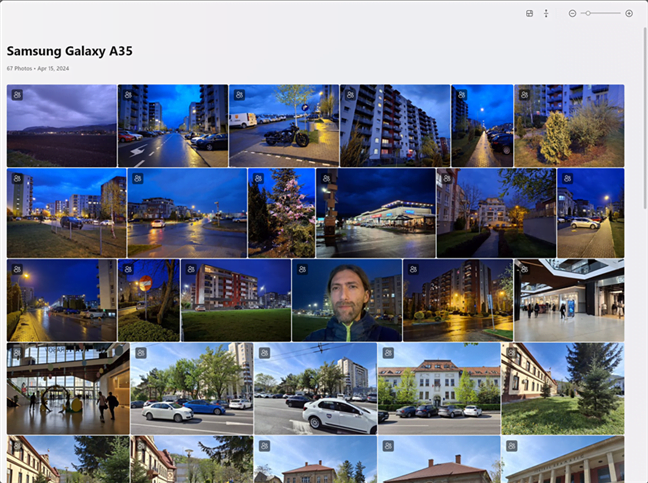Image resolution: width=648 pixels, height=483 pixels.
Task: Click people icon on yellow-green shrub photo
Action: (x=524, y=95)
